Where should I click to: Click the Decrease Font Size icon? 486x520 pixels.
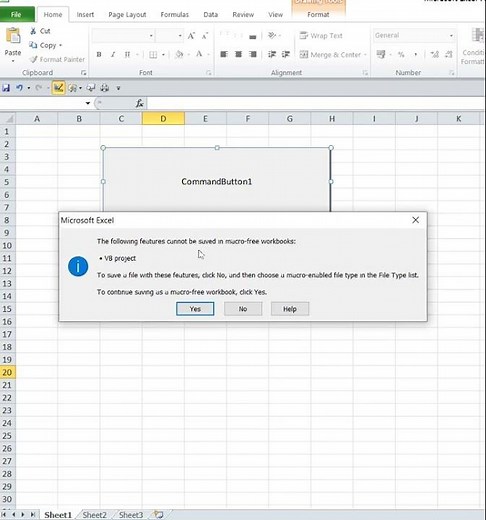pos(205,36)
